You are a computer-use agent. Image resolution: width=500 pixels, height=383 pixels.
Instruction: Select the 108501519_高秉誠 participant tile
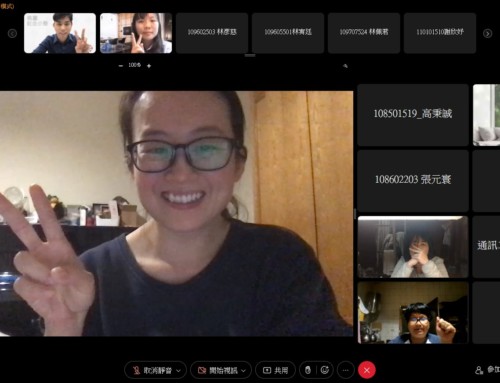pos(413,115)
